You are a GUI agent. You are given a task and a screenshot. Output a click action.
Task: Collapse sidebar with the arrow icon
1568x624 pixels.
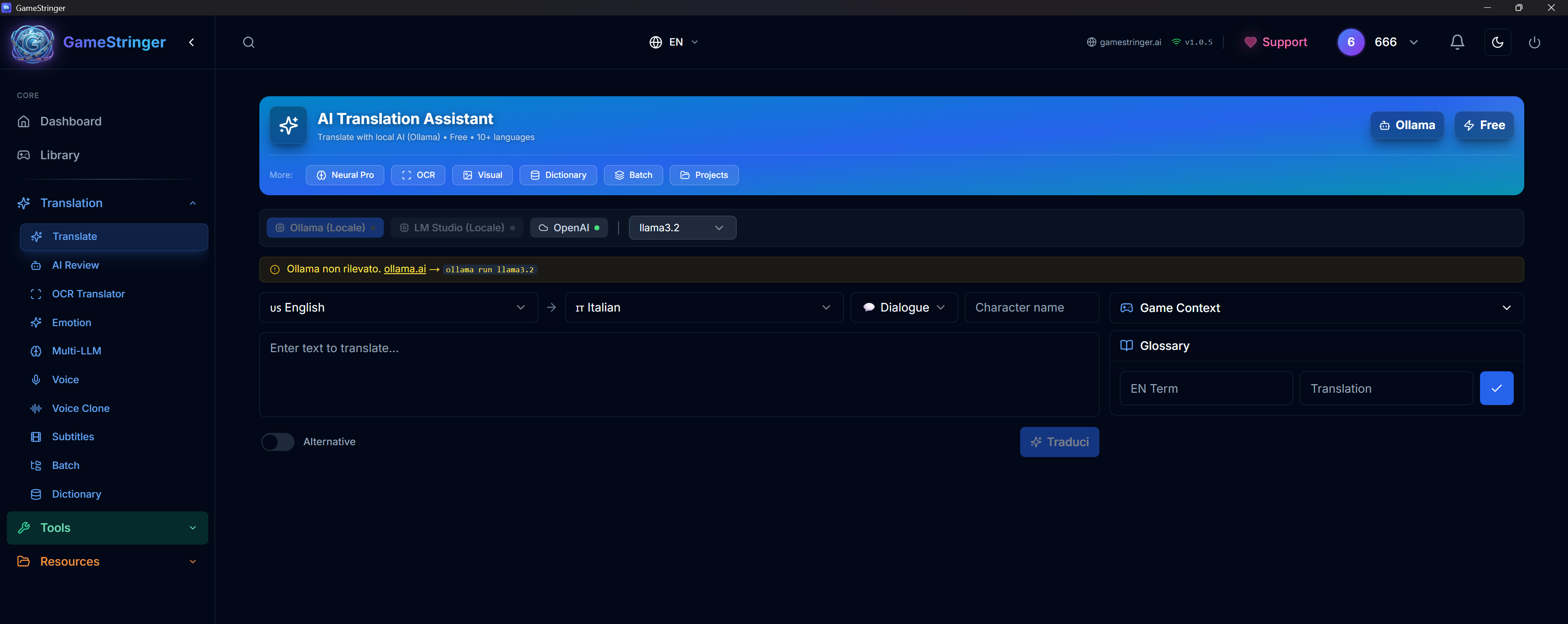pyautogui.click(x=192, y=42)
